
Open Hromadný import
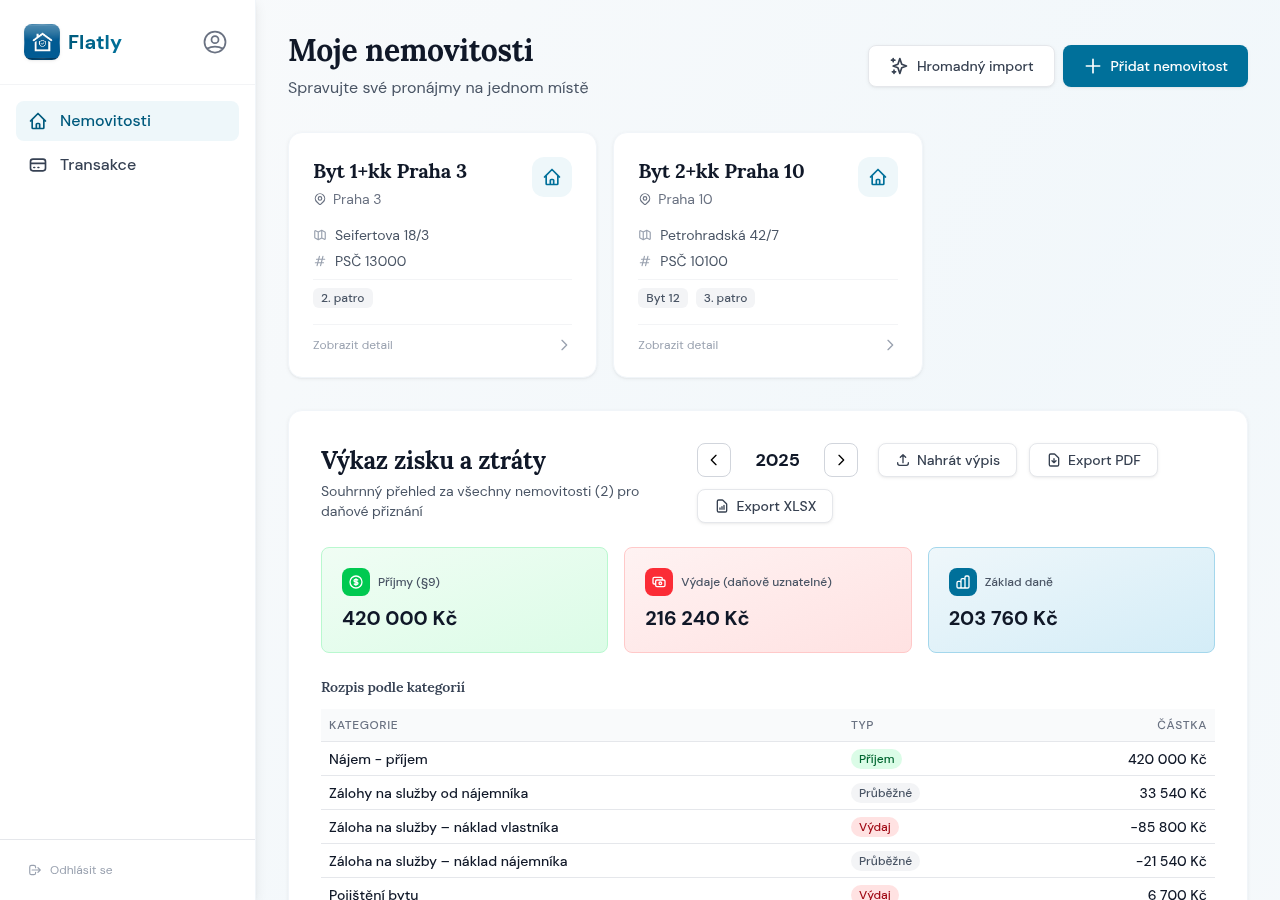[x=961, y=66]
